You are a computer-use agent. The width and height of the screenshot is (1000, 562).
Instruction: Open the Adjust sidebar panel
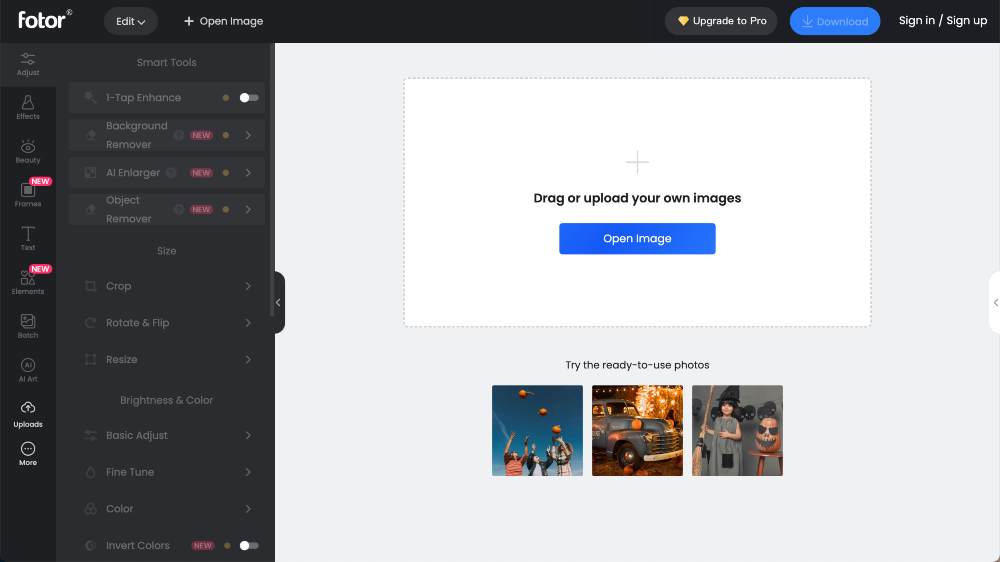point(27,64)
